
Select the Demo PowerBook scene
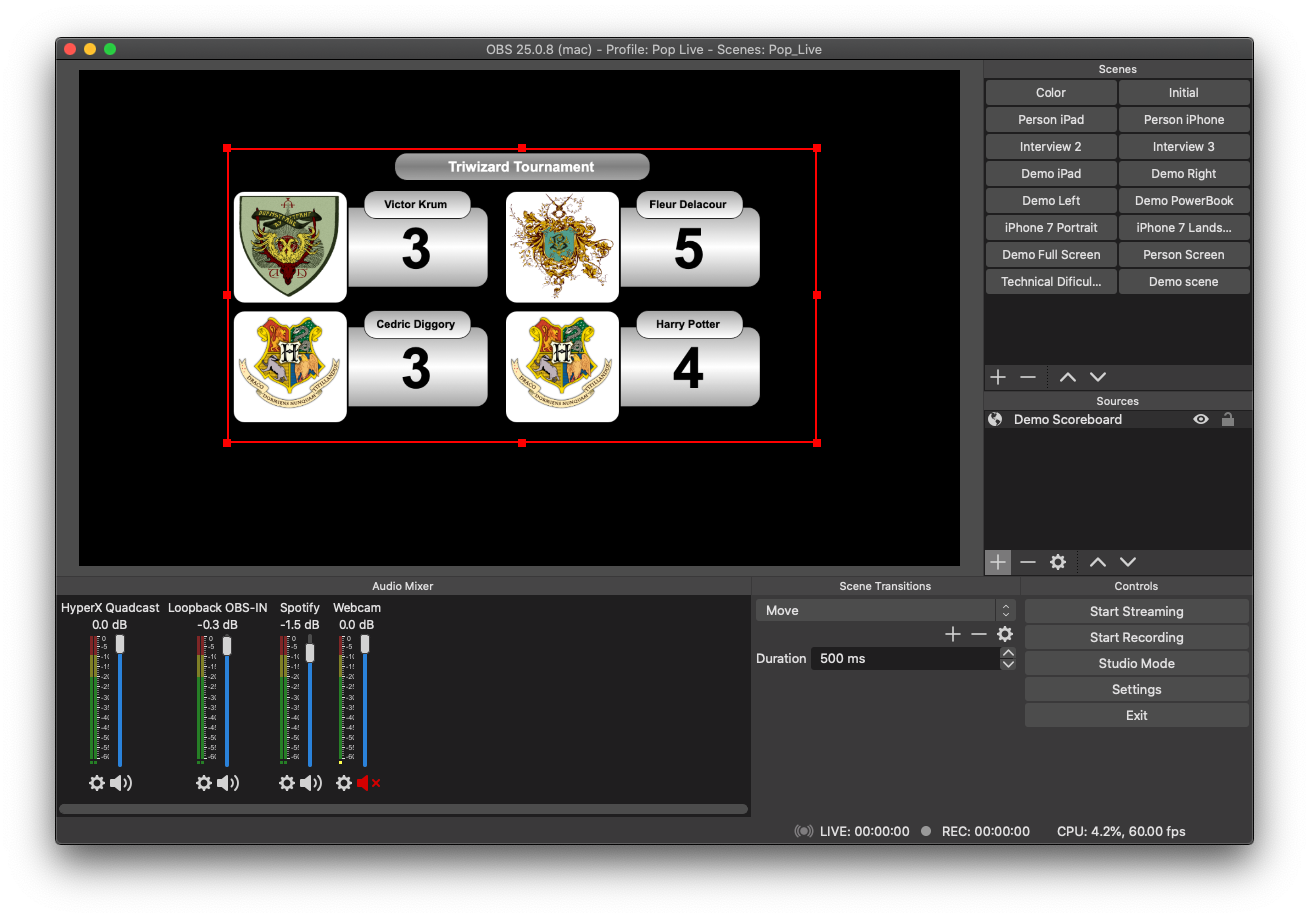pyautogui.click(x=1184, y=201)
